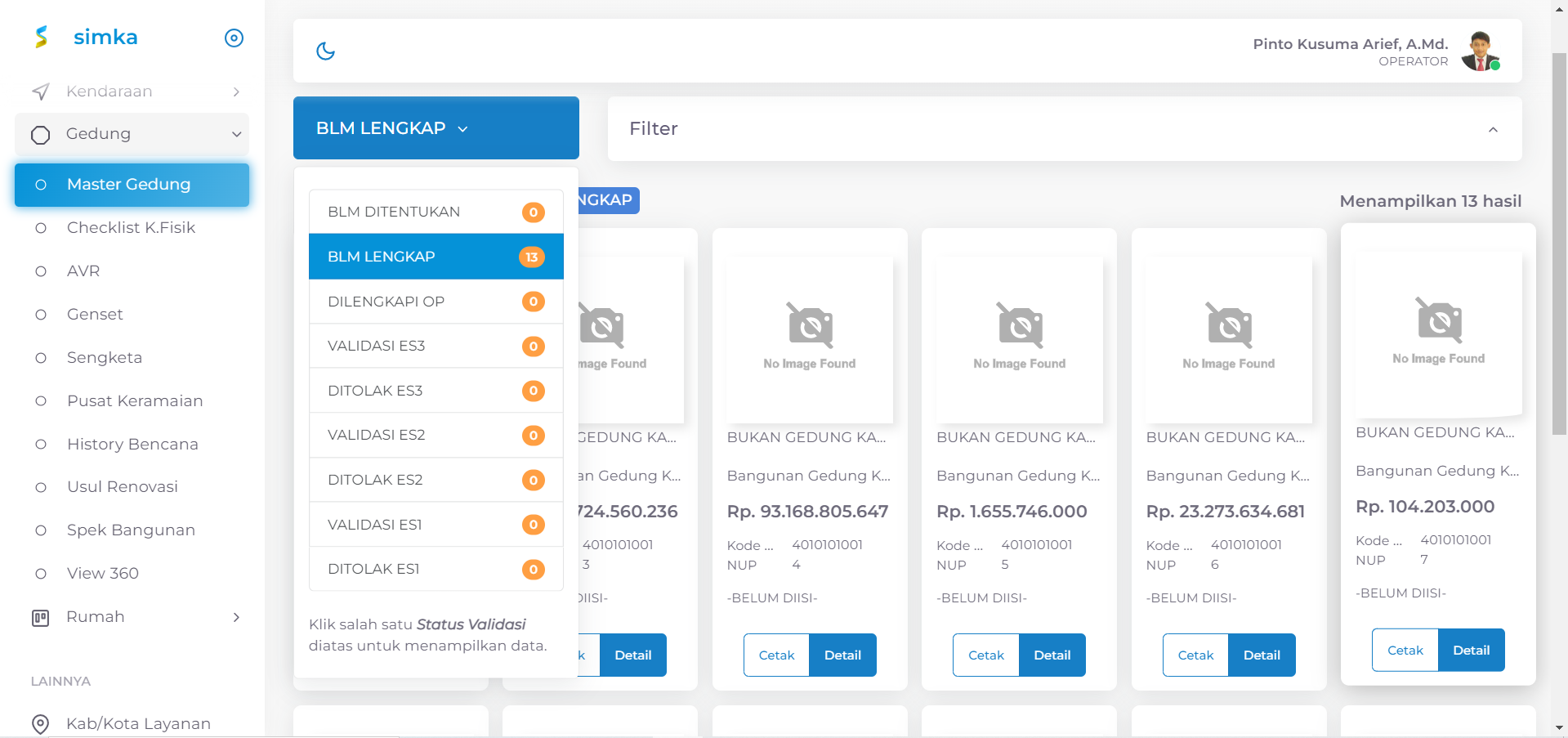Toggle the BLM LENGKAP status dropdown
The width and height of the screenshot is (1568, 738).
pyautogui.click(x=436, y=128)
